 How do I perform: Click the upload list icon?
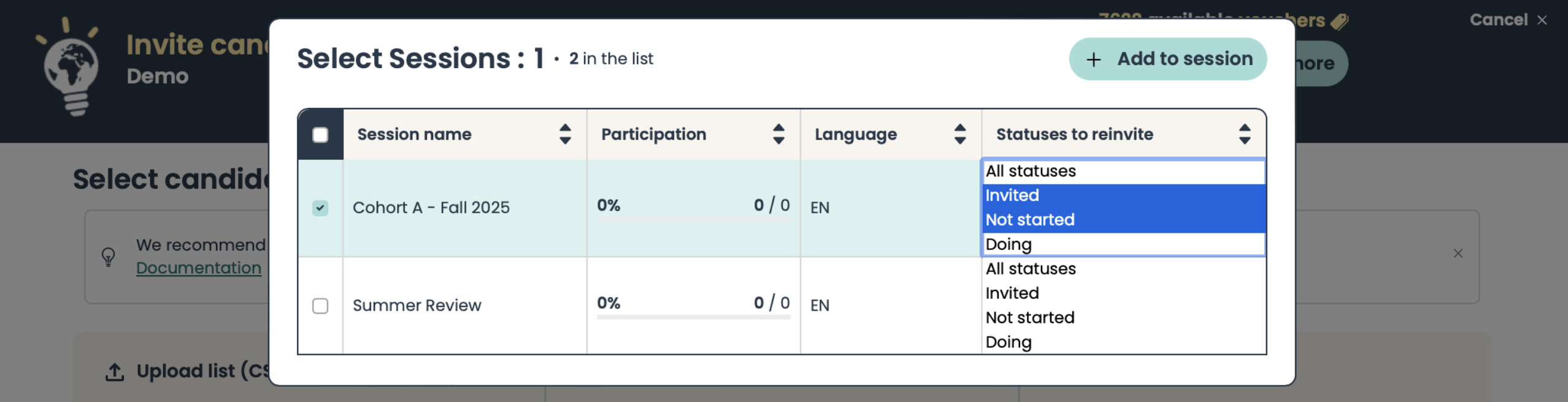pos(115,371)
